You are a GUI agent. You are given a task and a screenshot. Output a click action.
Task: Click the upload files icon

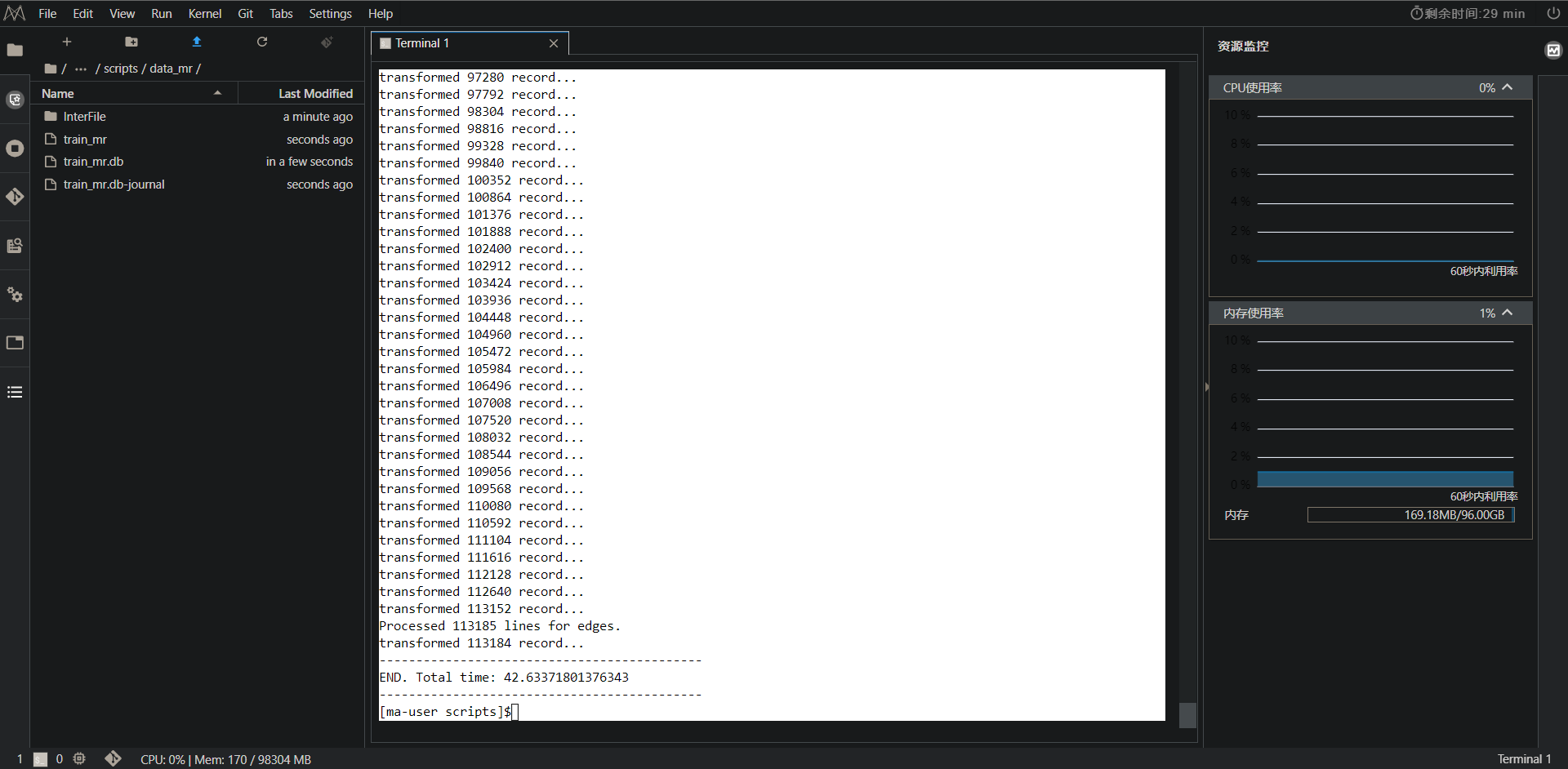[197, 42]
